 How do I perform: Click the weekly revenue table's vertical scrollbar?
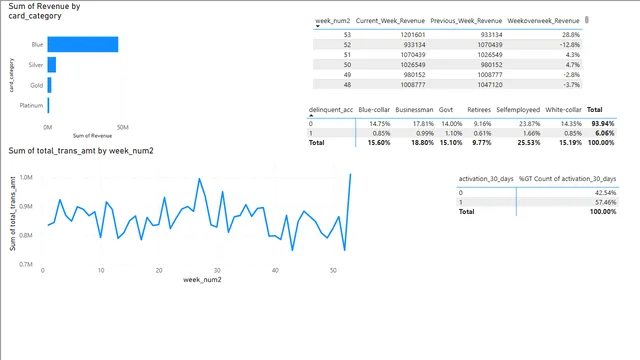587,20
